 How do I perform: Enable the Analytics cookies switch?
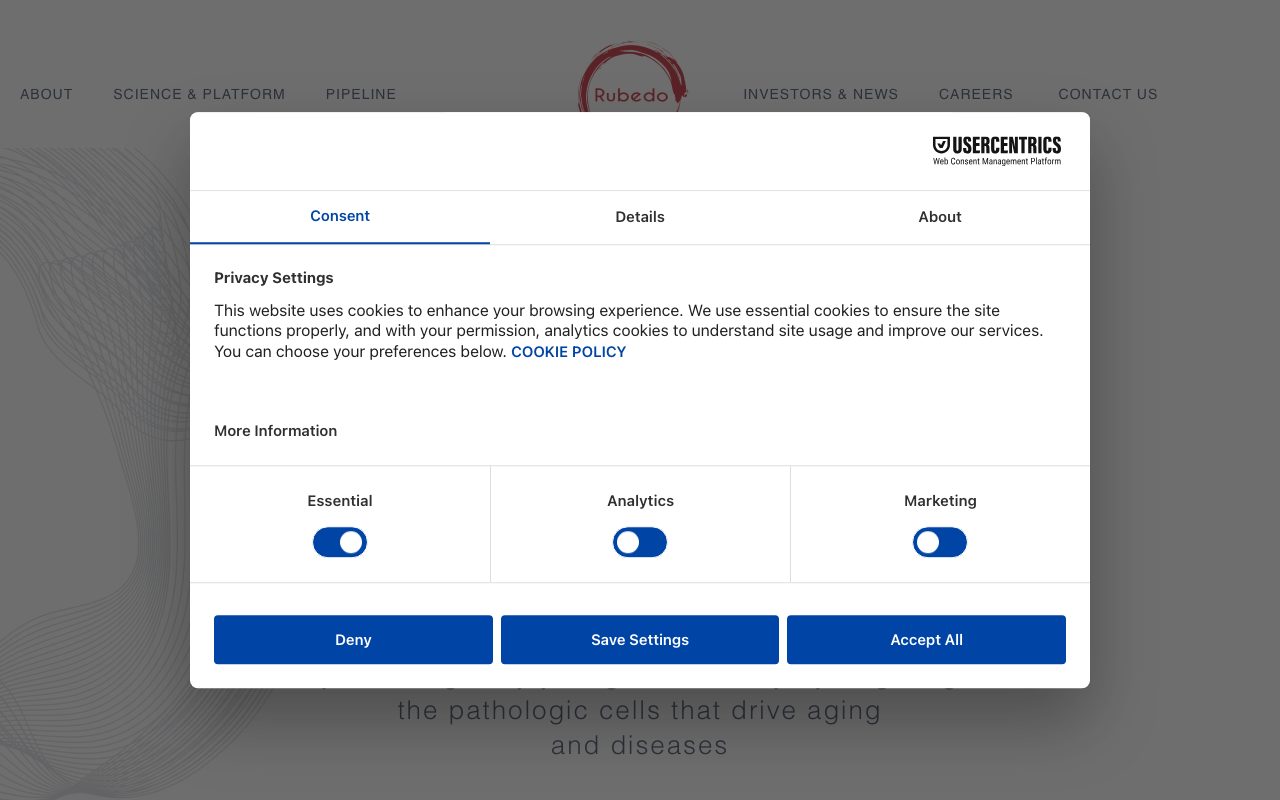[640, 543]
